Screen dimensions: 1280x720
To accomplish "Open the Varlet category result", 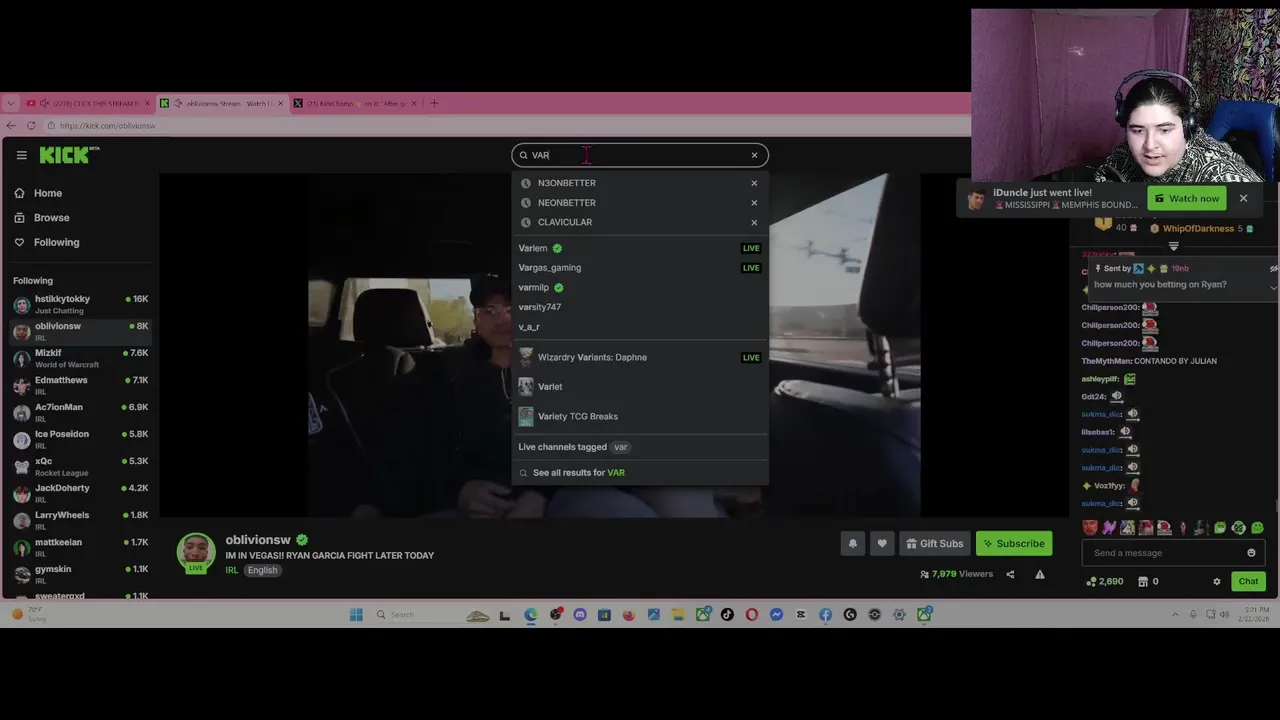I will (640, 387).
